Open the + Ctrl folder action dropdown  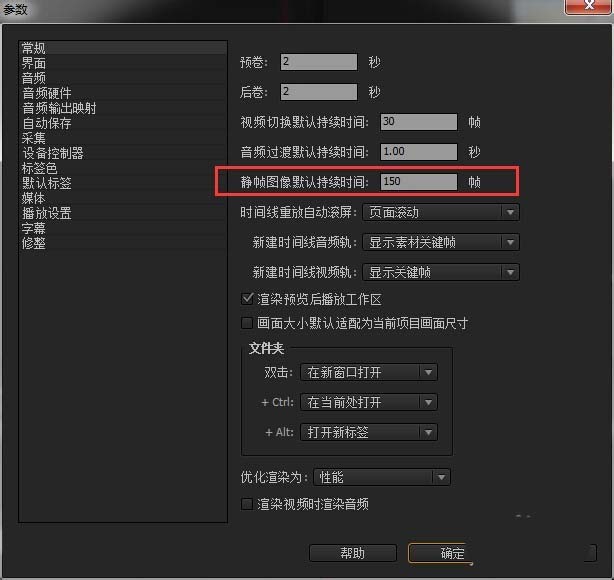coord(369,402)
